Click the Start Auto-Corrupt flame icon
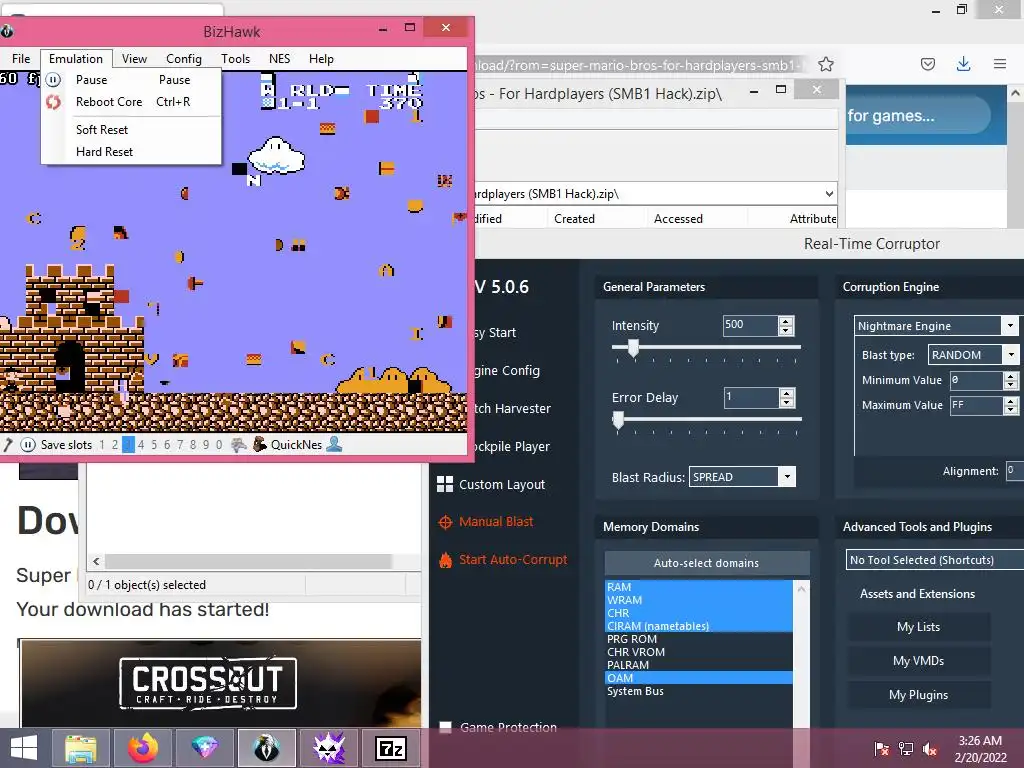 445,560
